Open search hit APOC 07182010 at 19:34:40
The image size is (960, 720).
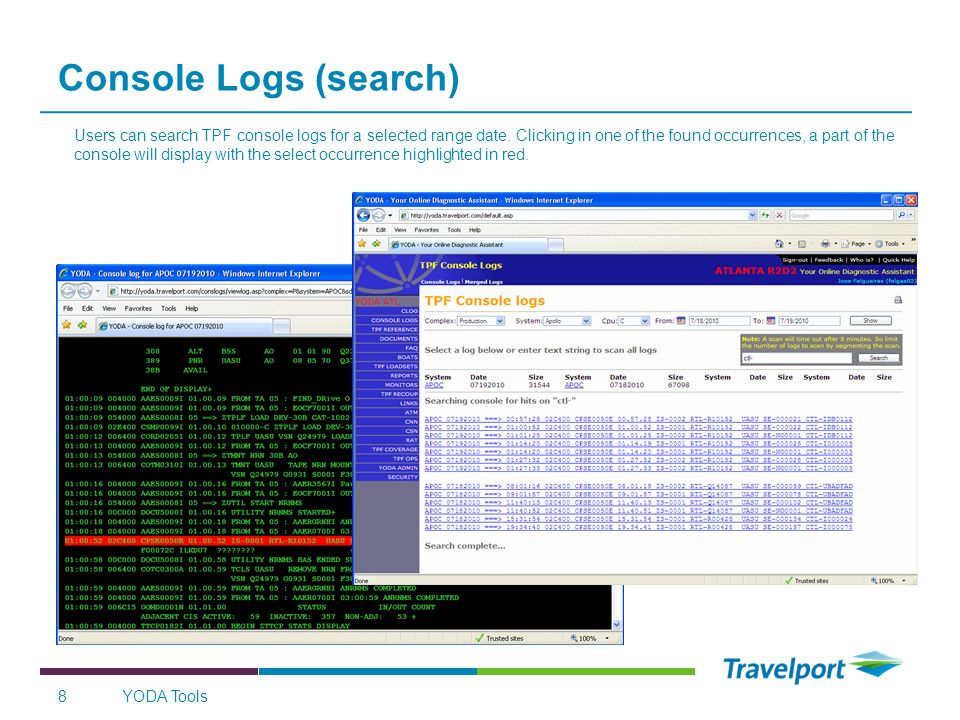click(x=638, y=527)
